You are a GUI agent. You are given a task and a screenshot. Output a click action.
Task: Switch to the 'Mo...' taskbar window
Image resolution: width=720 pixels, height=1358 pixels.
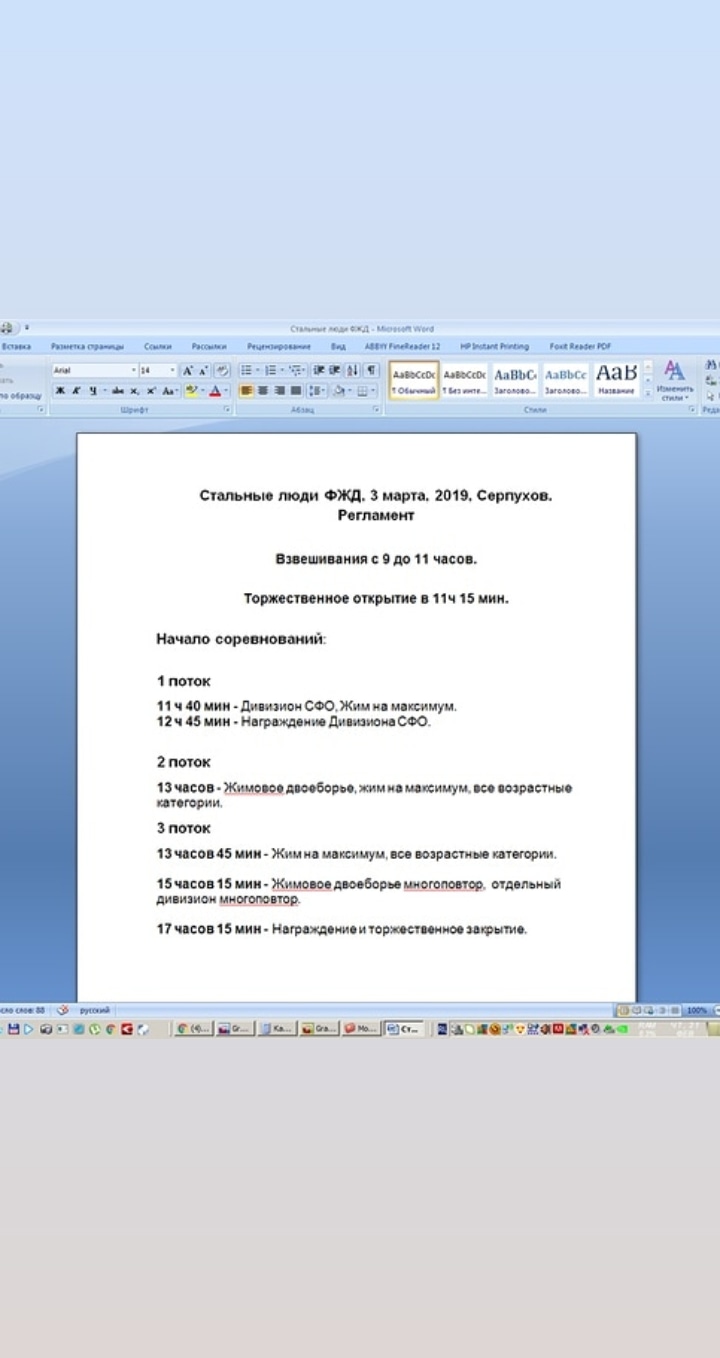pos(361,1028)
